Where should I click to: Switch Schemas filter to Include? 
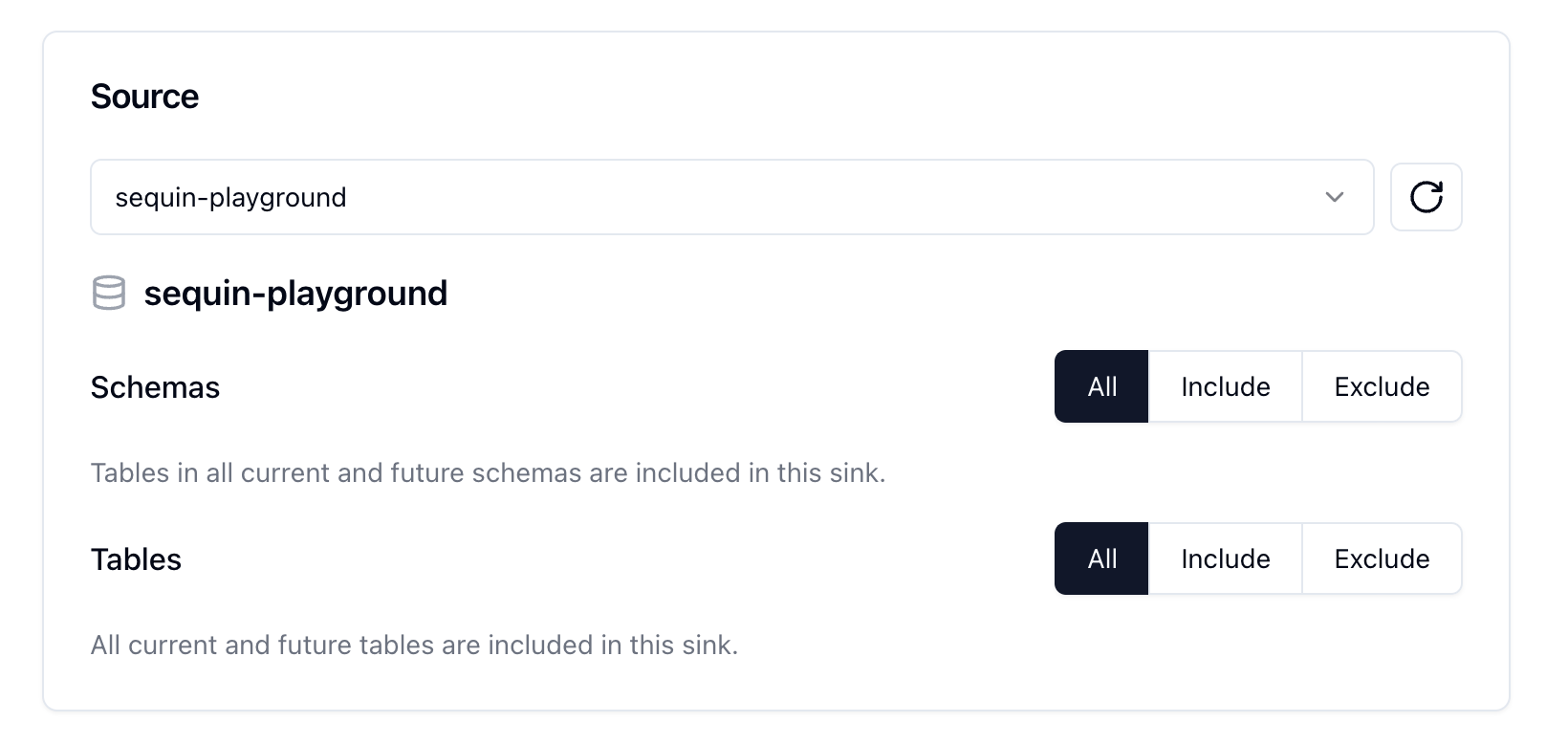click(x=1225, y=386)
